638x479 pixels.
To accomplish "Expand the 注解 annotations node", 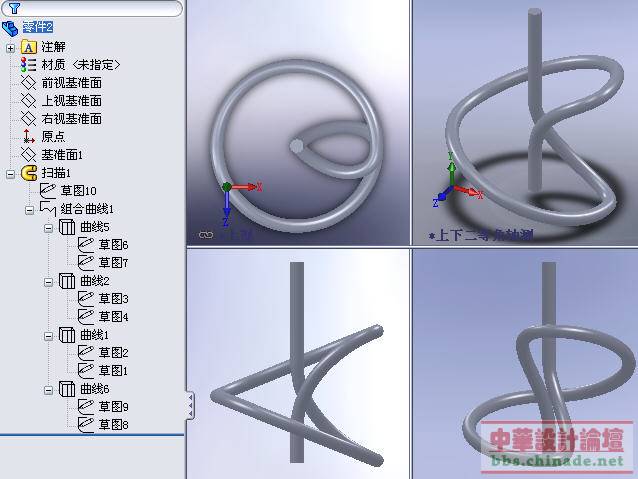I will (x=10, y=48).
